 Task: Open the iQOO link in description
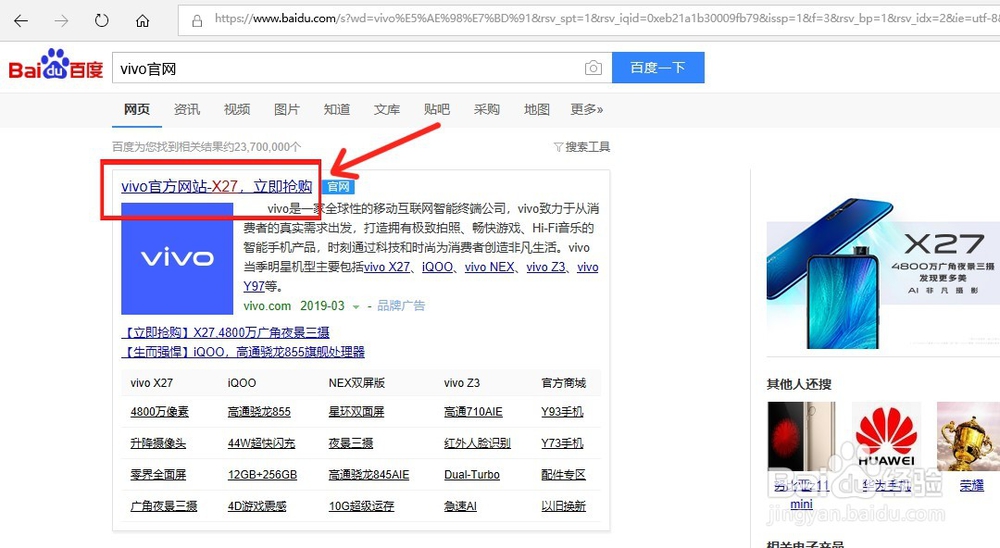click(438, 267)
